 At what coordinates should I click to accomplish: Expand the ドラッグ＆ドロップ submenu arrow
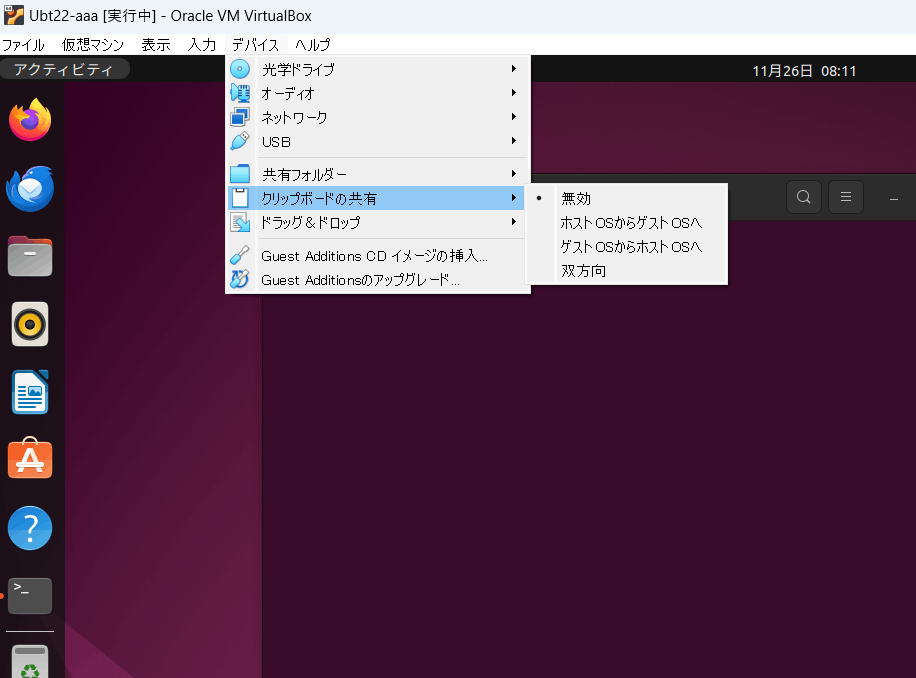[513, 222]
